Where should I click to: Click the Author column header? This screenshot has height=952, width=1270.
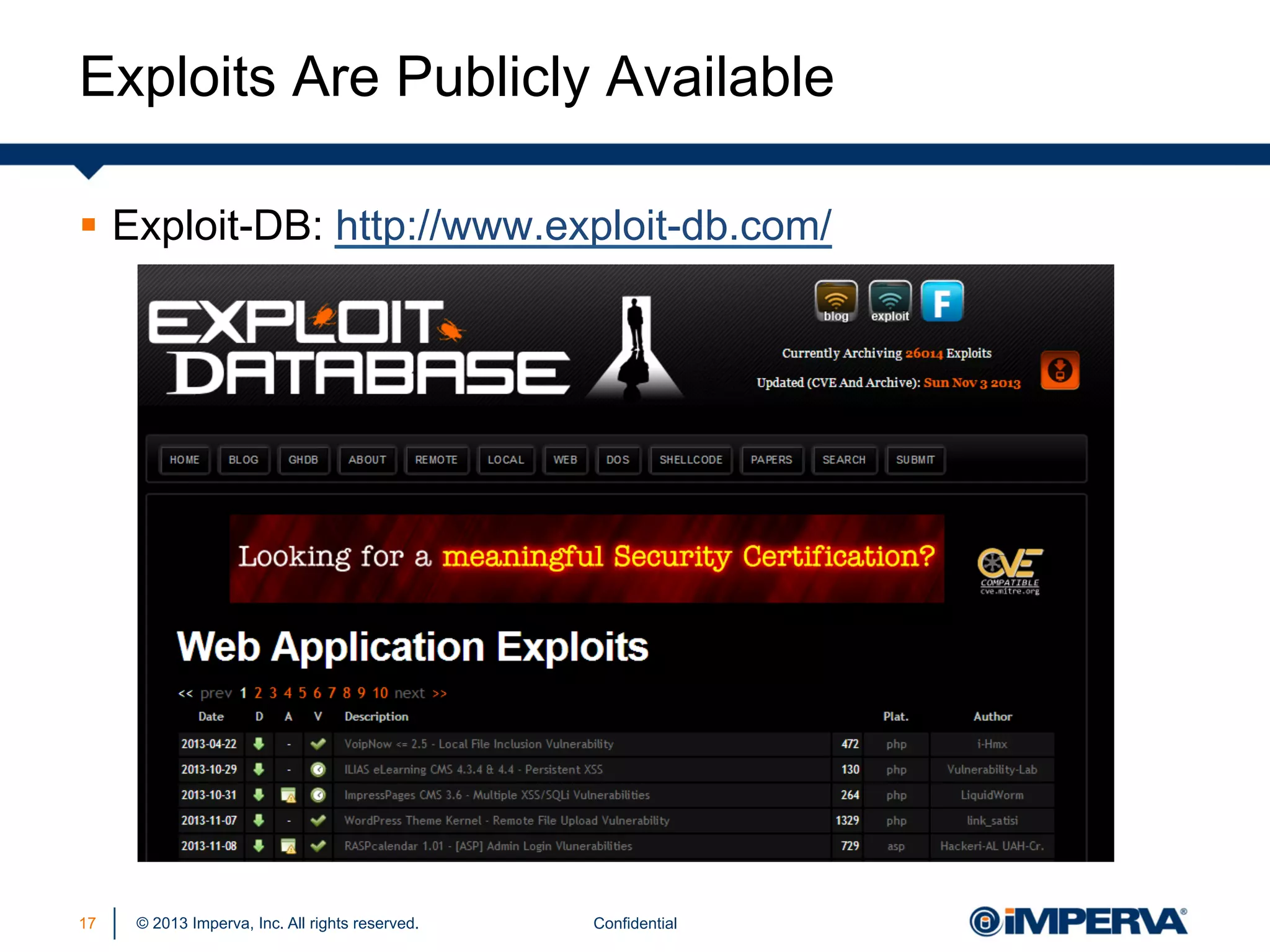point(992,716)
